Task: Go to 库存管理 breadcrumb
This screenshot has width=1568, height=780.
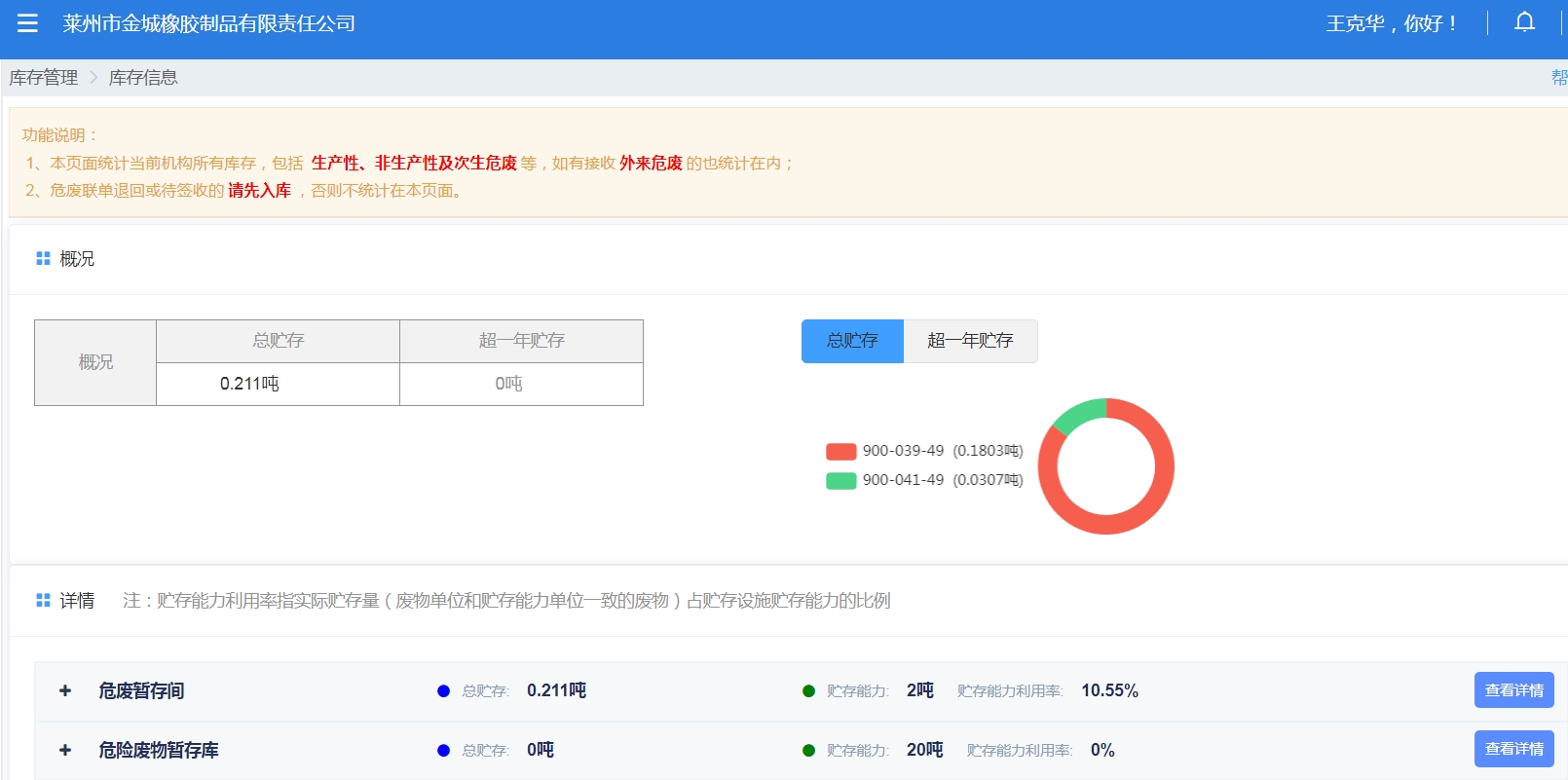Action: coord(44,77)
